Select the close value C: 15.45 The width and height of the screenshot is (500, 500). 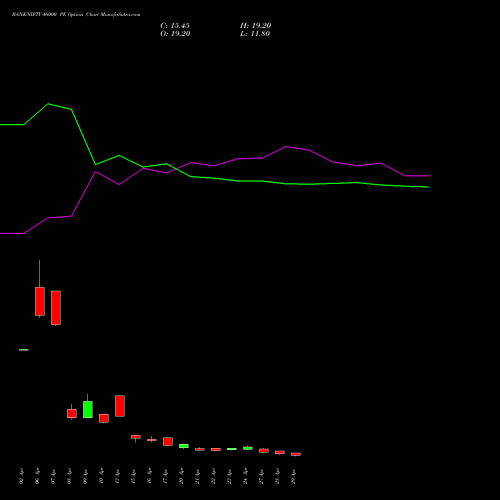point(175,26)
